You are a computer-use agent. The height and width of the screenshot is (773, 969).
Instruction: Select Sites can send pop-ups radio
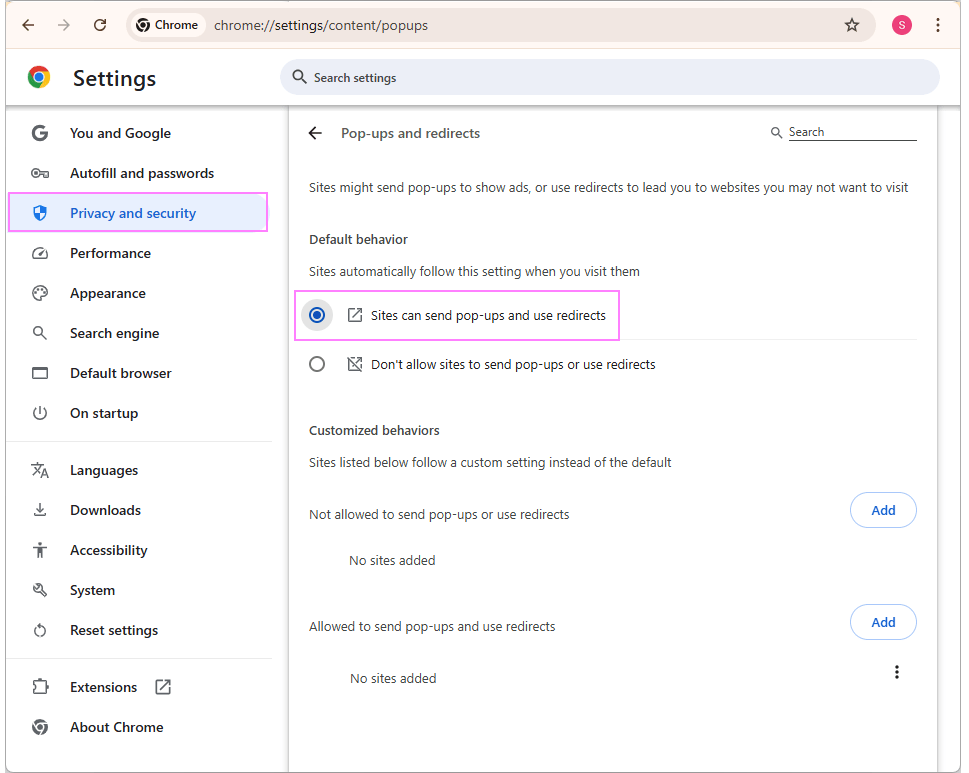click(x=317, y=315)
